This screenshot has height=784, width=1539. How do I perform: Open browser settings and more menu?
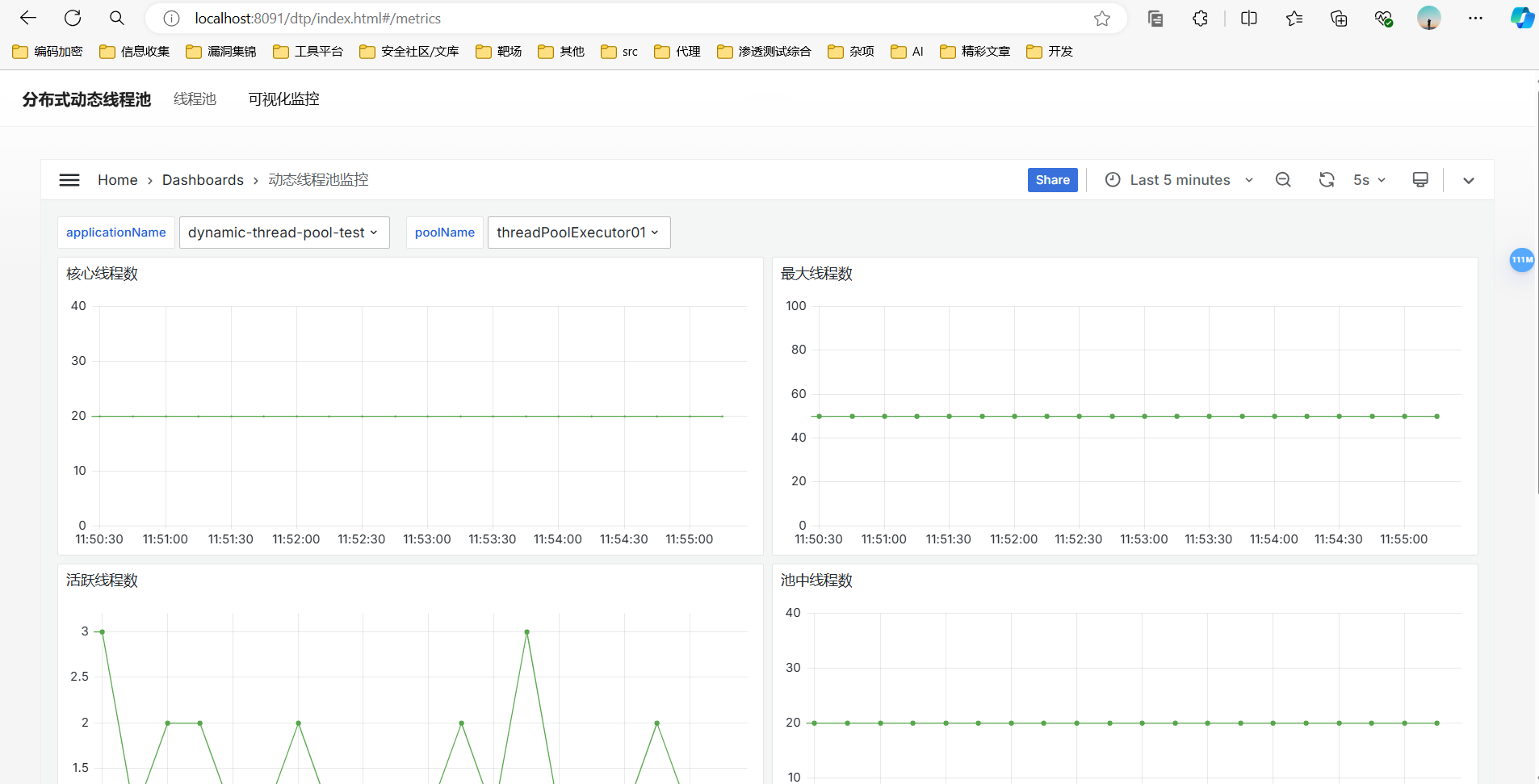click(1475, 19)
